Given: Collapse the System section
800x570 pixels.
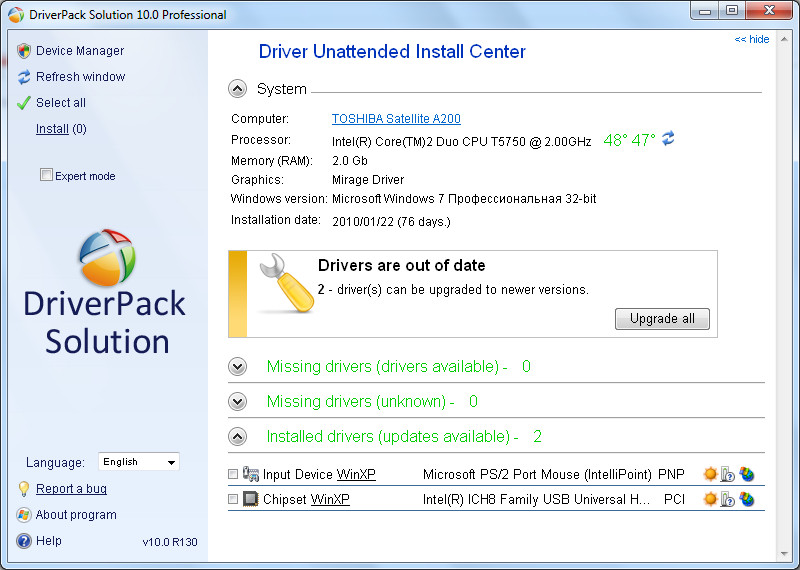Looking at the screenshot, I should tap(237, 89).
